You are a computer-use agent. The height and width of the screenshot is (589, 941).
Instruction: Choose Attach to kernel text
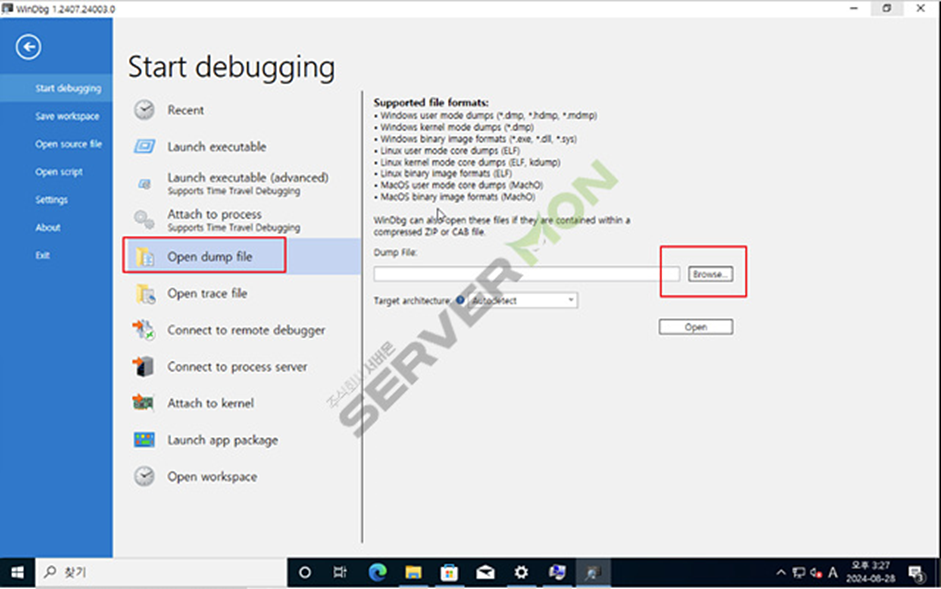tap(210, 403)
